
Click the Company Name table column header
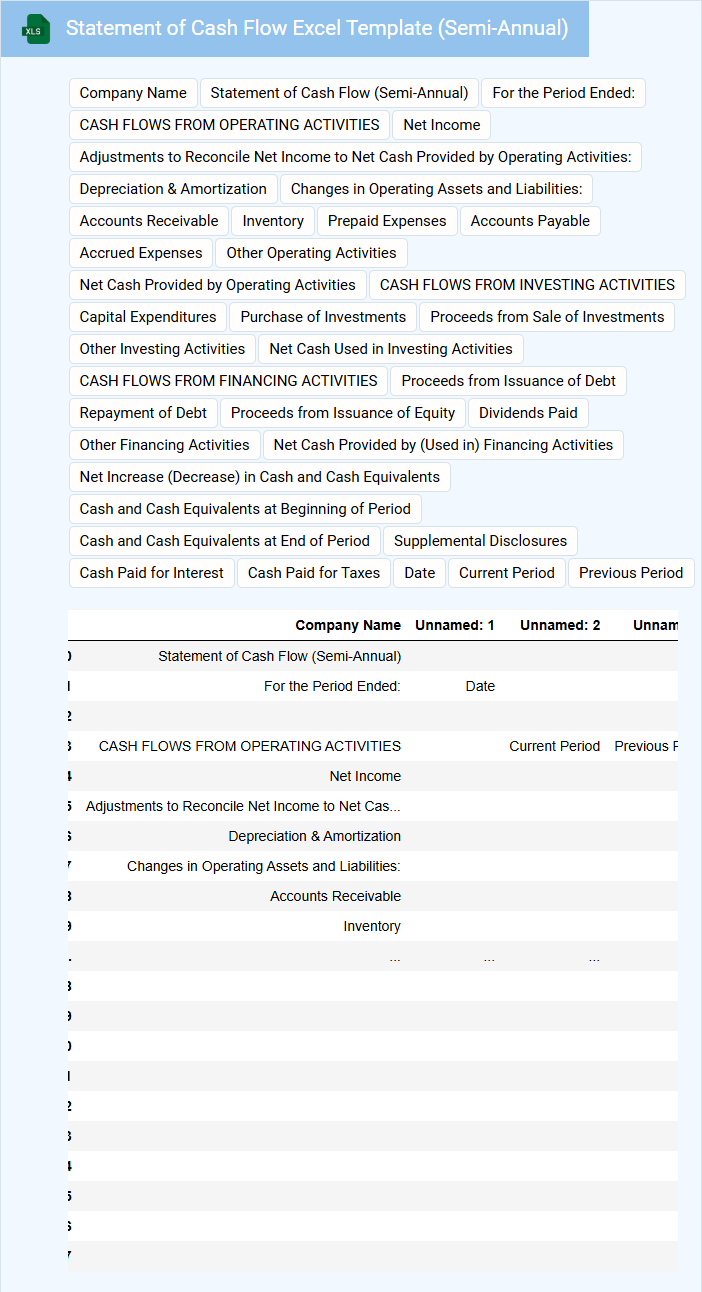click(x=348, y=625)
